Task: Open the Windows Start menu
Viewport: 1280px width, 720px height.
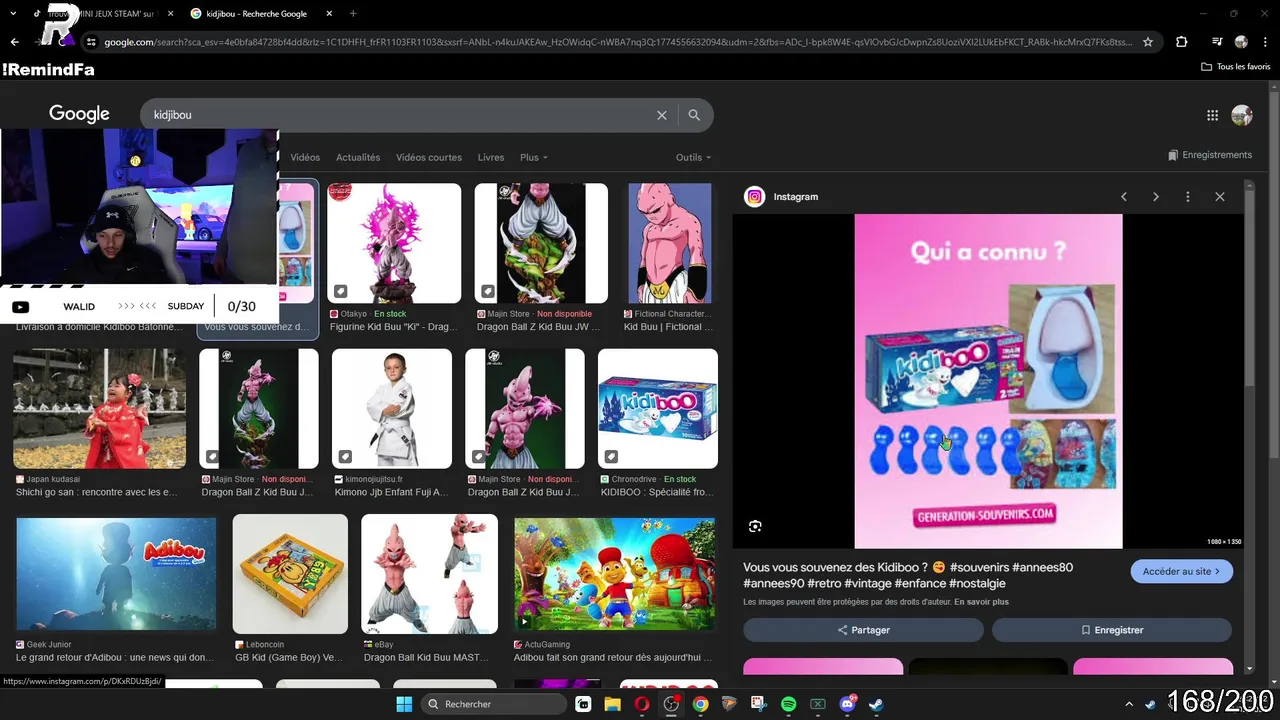Action: [x=404, y=704]
